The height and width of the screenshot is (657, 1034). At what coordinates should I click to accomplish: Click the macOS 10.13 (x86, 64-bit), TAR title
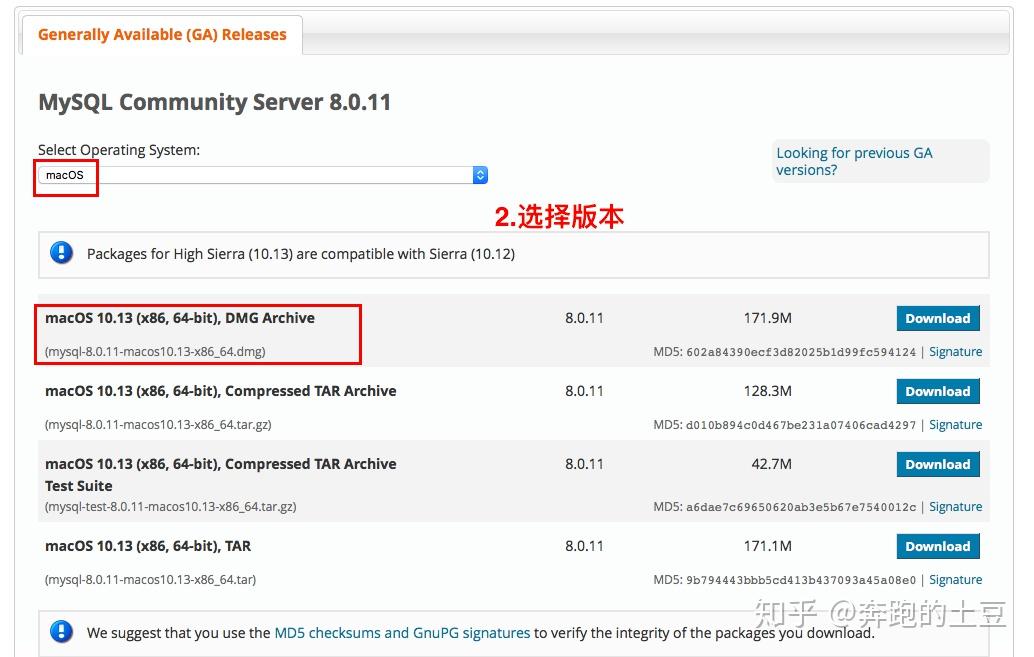coord(148,546)
